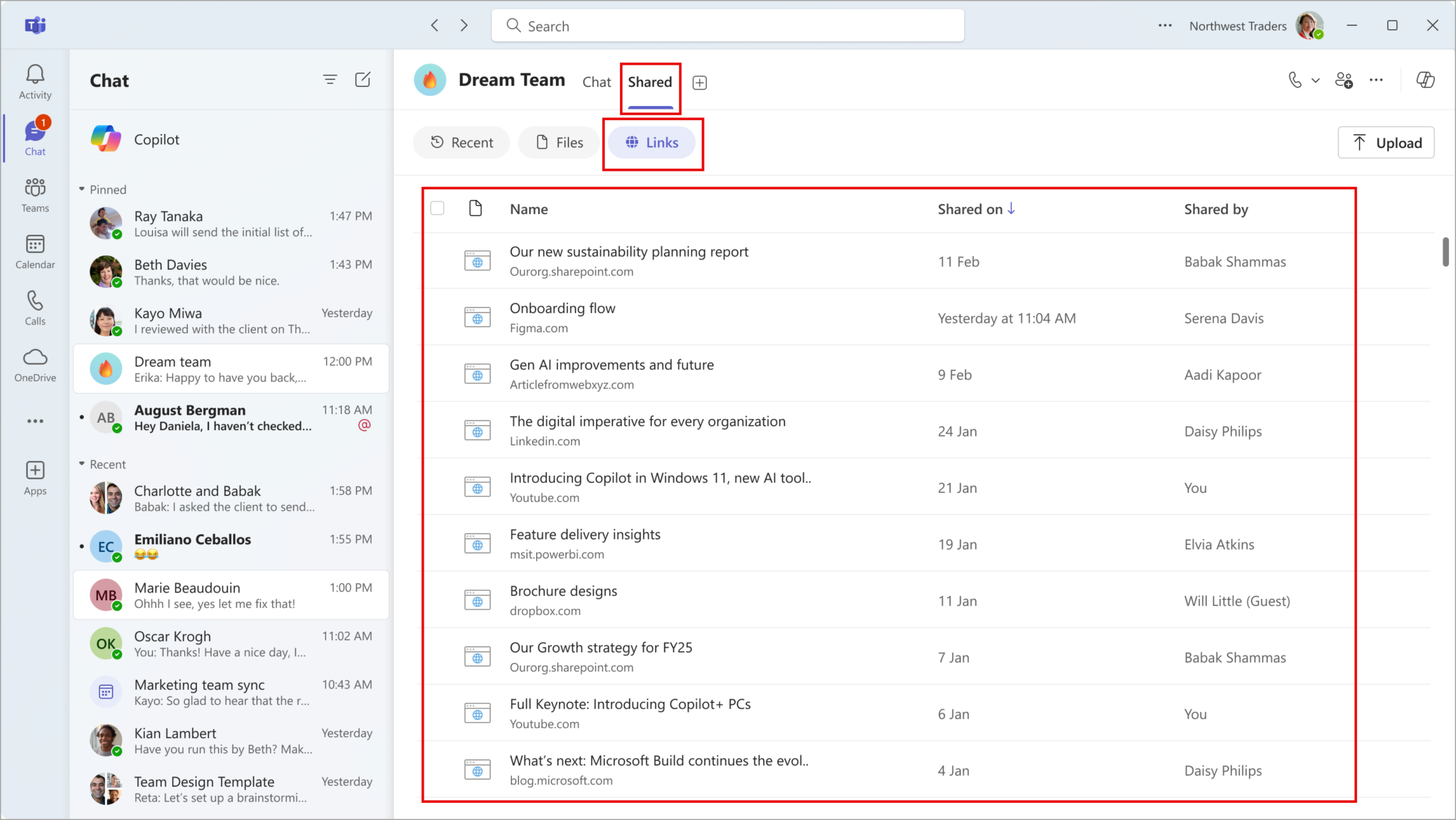Switch to the Chat tab of Dream Team
Viewport: 1456px width, 820px height.
596,81
